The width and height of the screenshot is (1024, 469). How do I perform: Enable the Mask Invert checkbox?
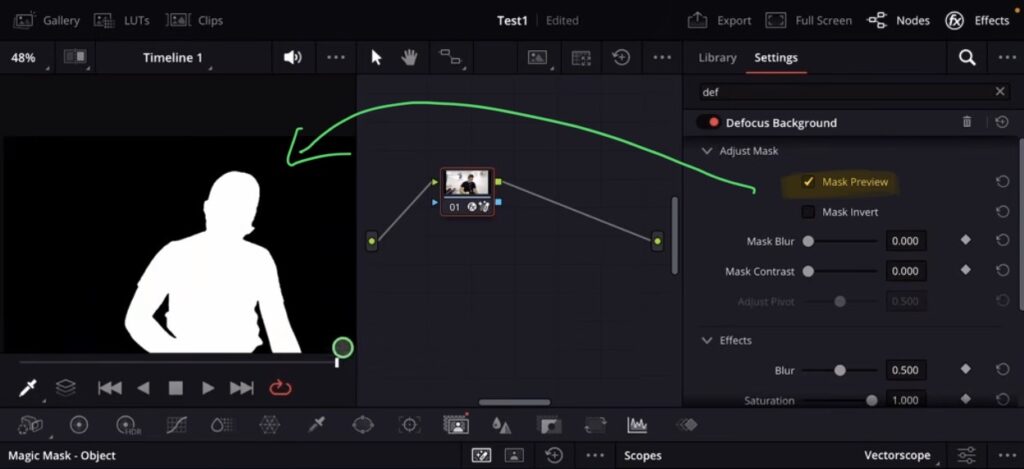click(x=808, y=212)
